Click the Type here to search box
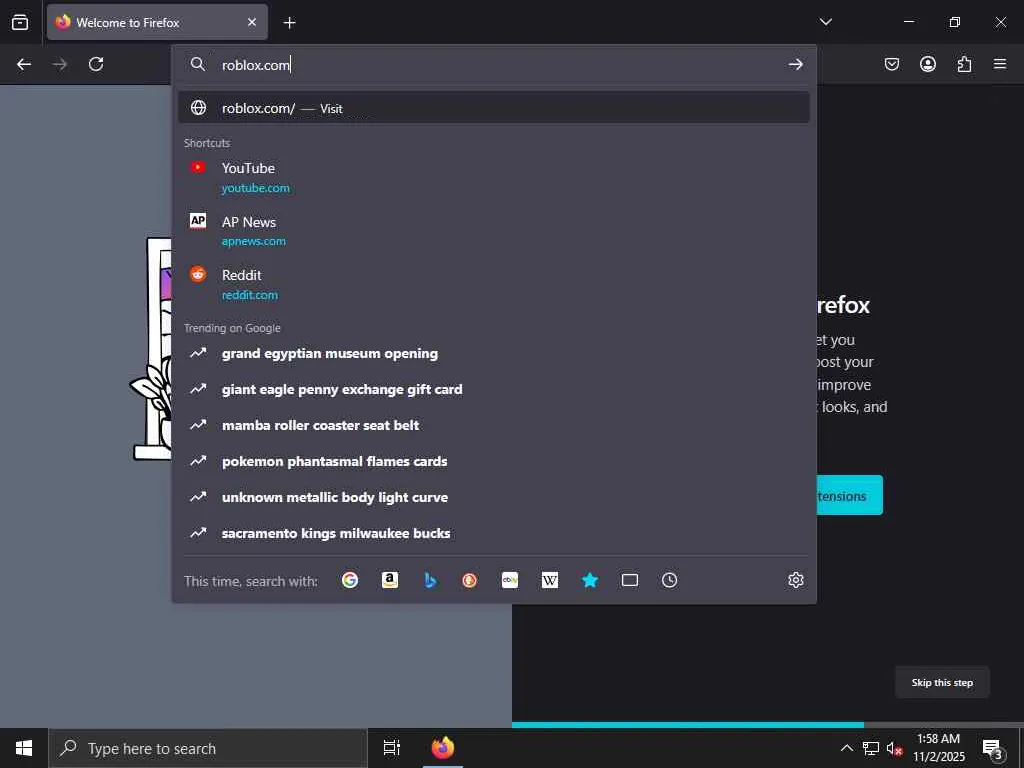Screen dimensions: 1024x768 tap(208, 748)
